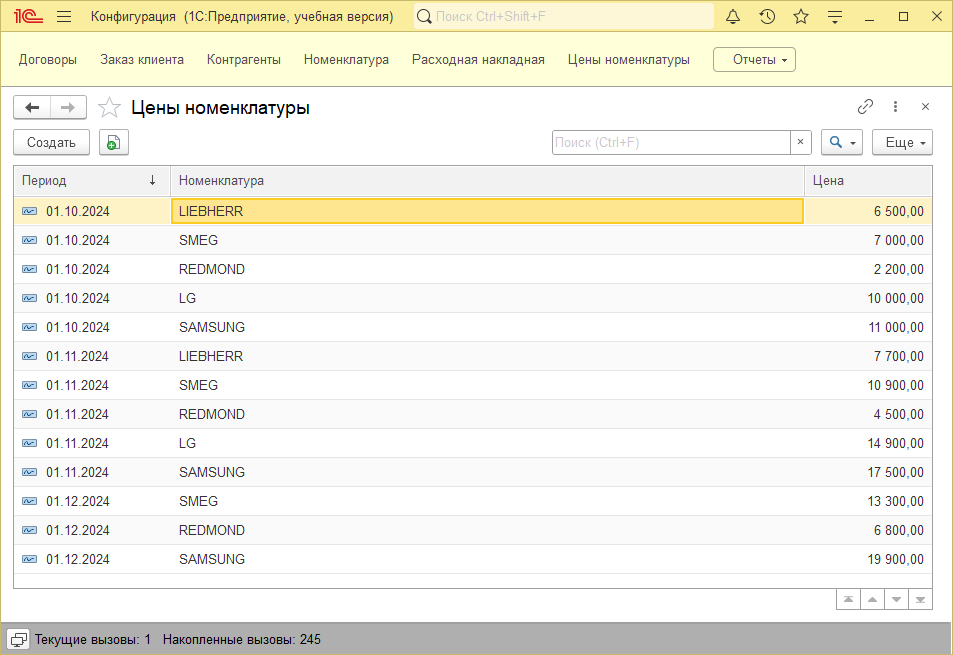
Task: Sort by Номенклатура column header
Action: point(487,180)
